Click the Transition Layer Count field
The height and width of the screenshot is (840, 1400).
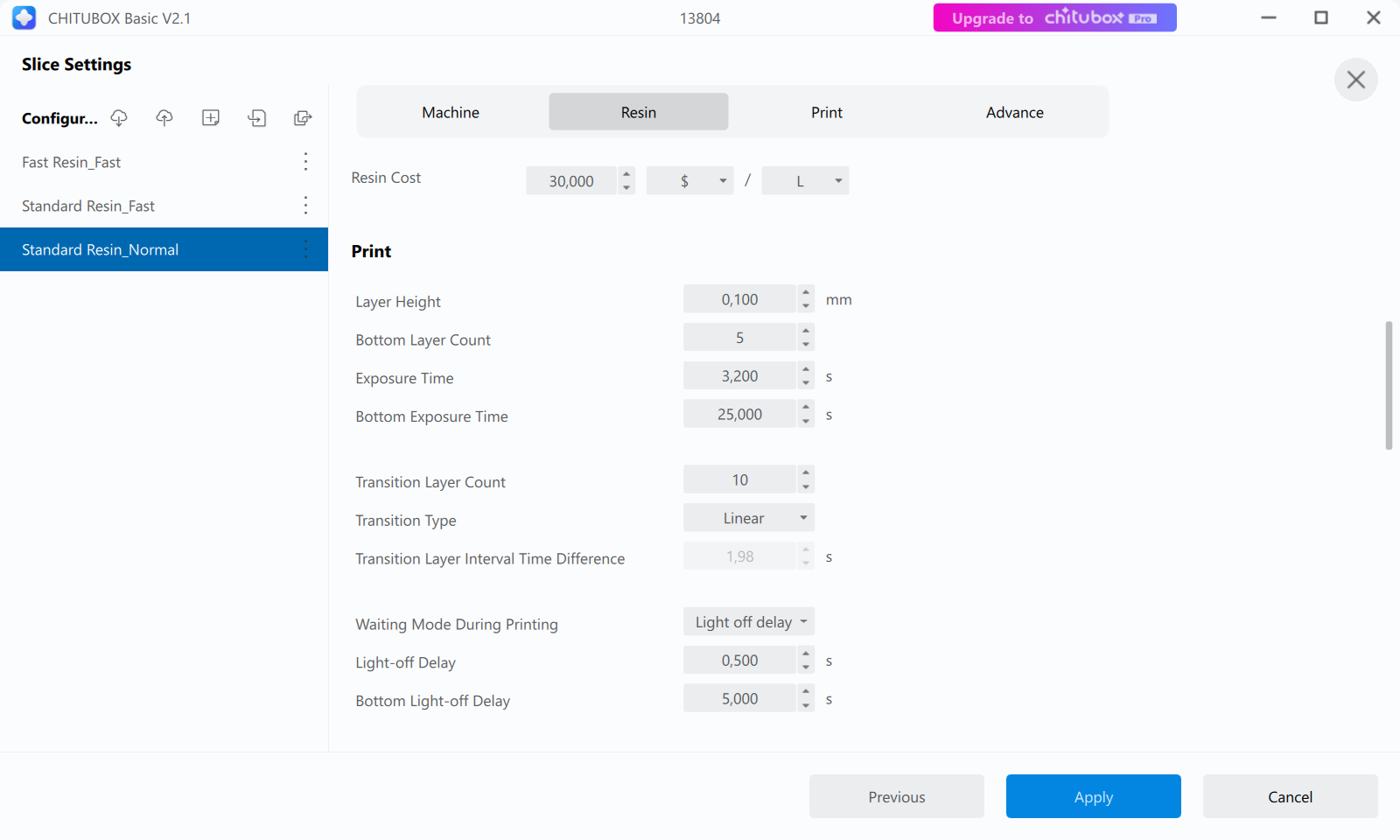pos(740,479)
